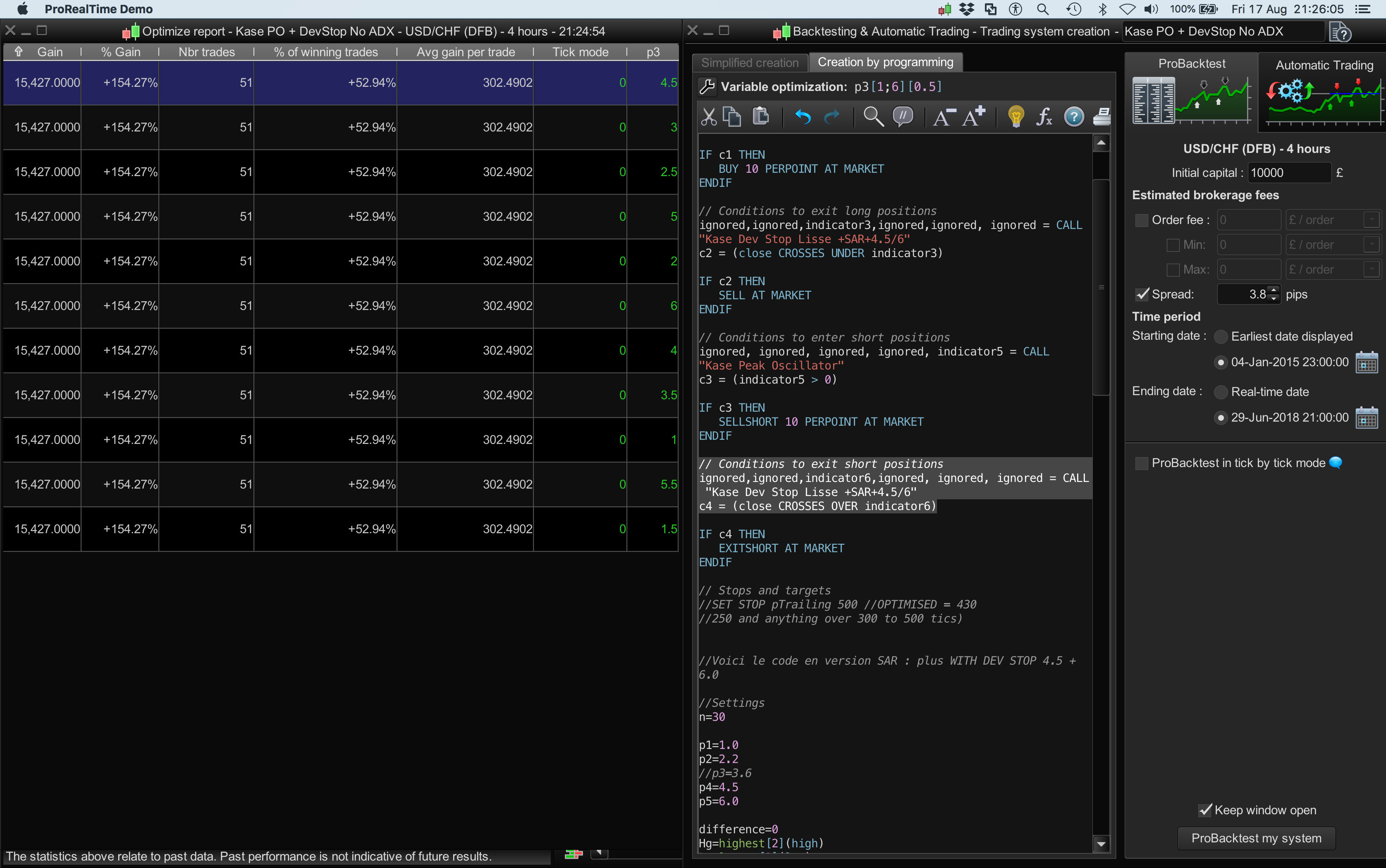Open variable optimization wrench icon
Viewport: 1386px width, 868px height.
click(707, 87)
